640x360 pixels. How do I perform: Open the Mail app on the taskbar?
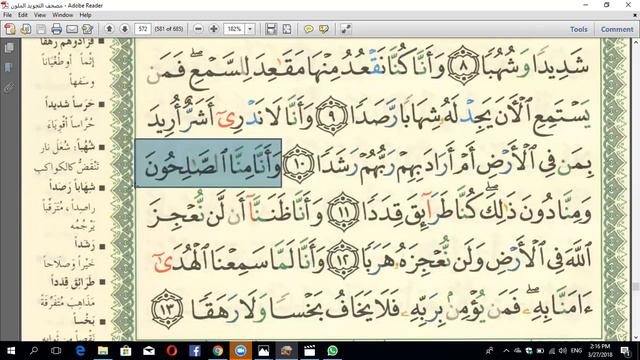[x=149, y=351]
